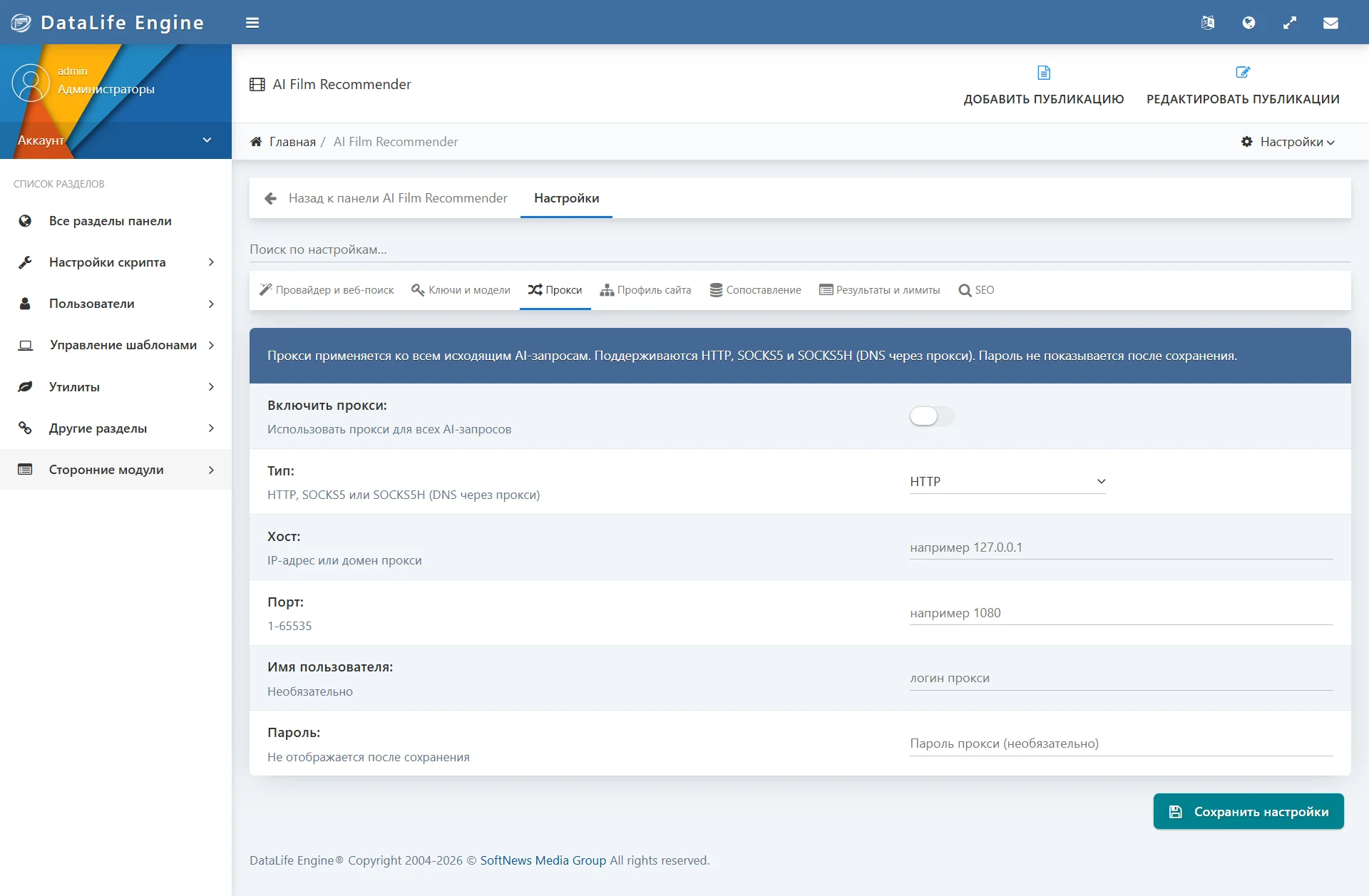This screenshot has width=1369, height=896.
Task: Expand Утилиты section chevron
Action: pos(211,387)
